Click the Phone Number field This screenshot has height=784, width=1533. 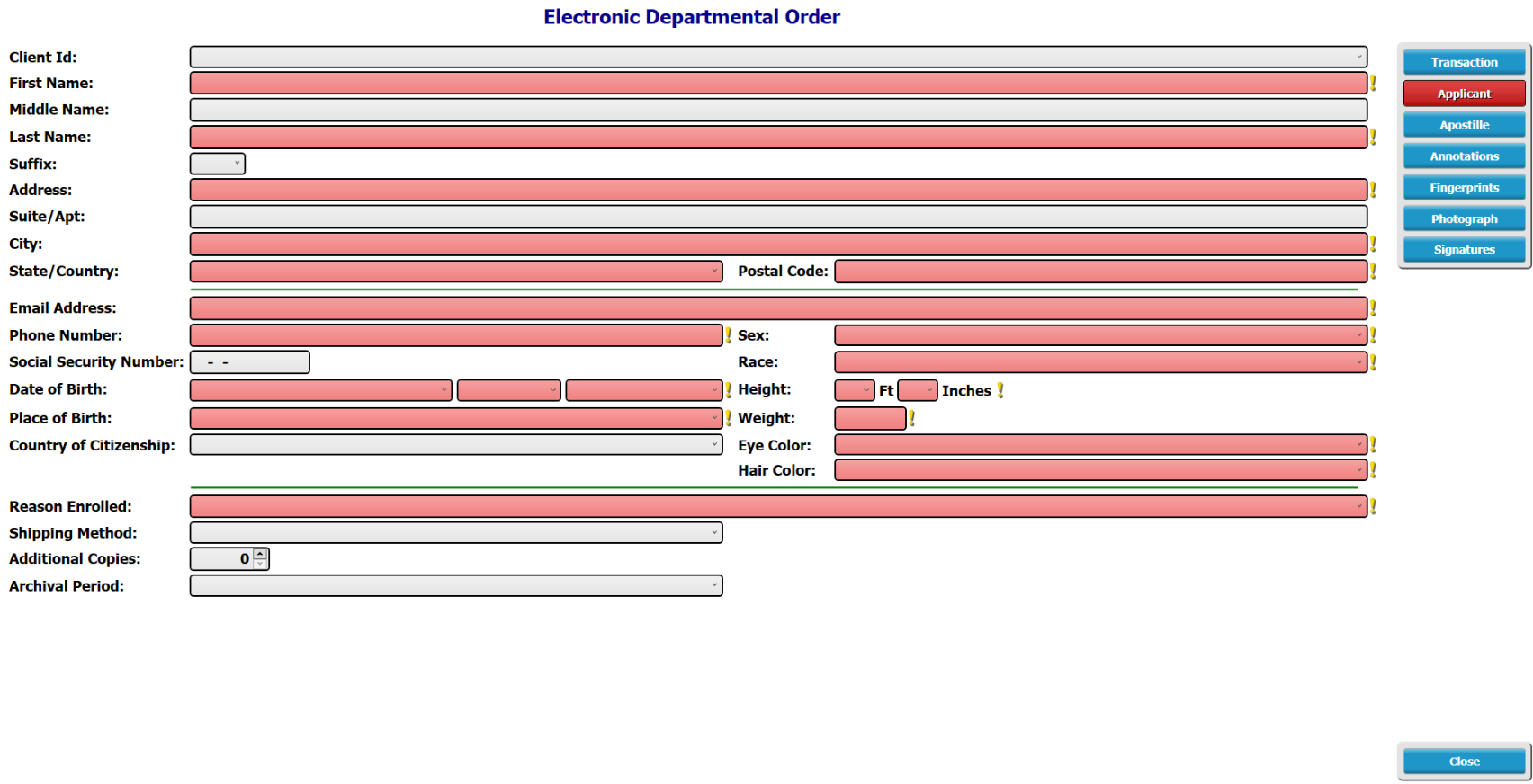coord(456,335)
